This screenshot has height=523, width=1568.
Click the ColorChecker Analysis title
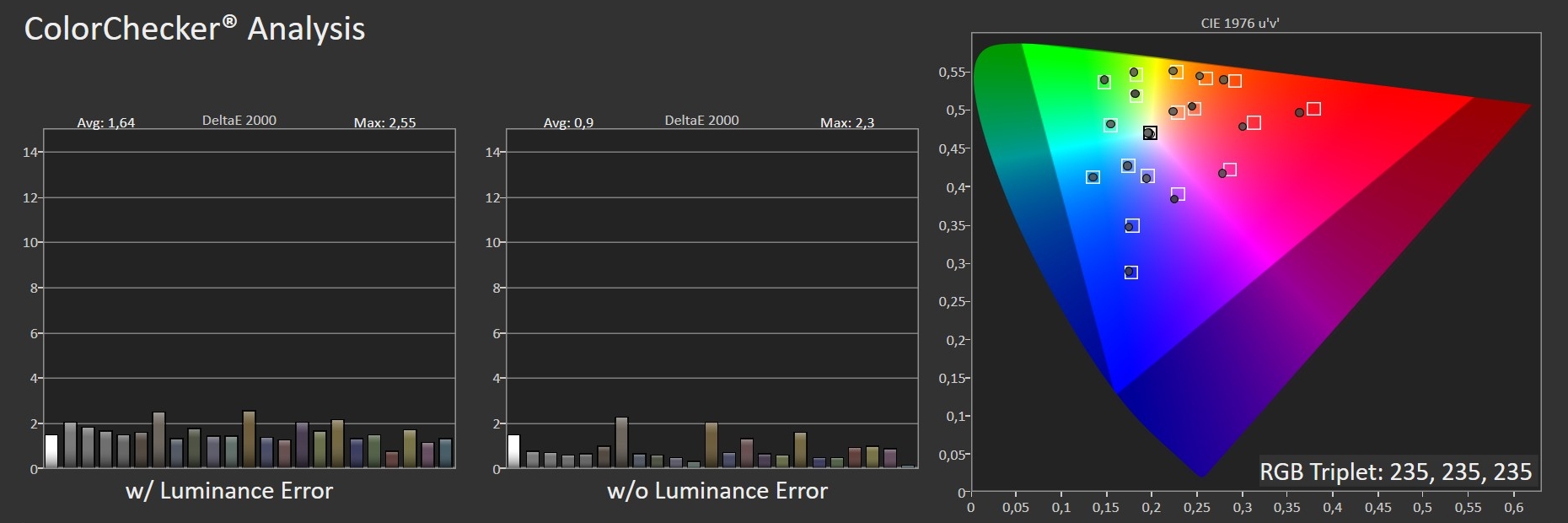tap(195, 29)
